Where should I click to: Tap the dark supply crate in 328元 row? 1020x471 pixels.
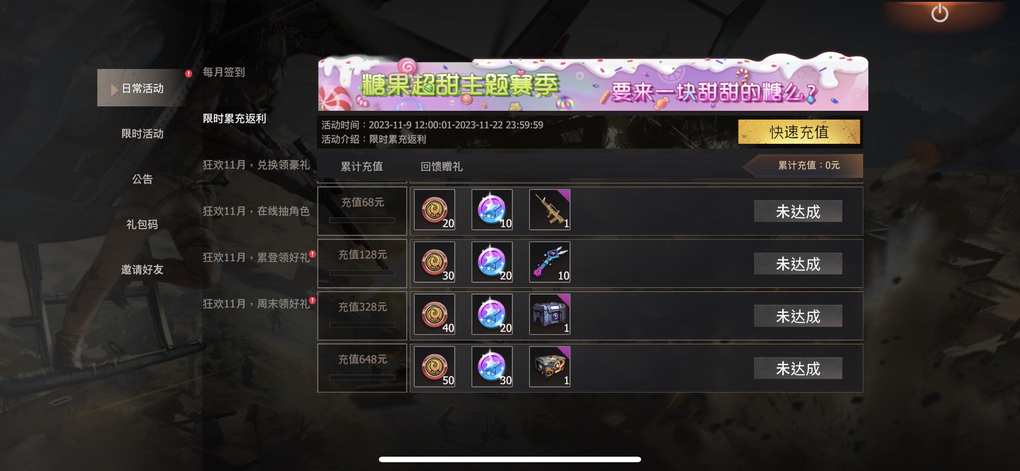tap(550, 314)
